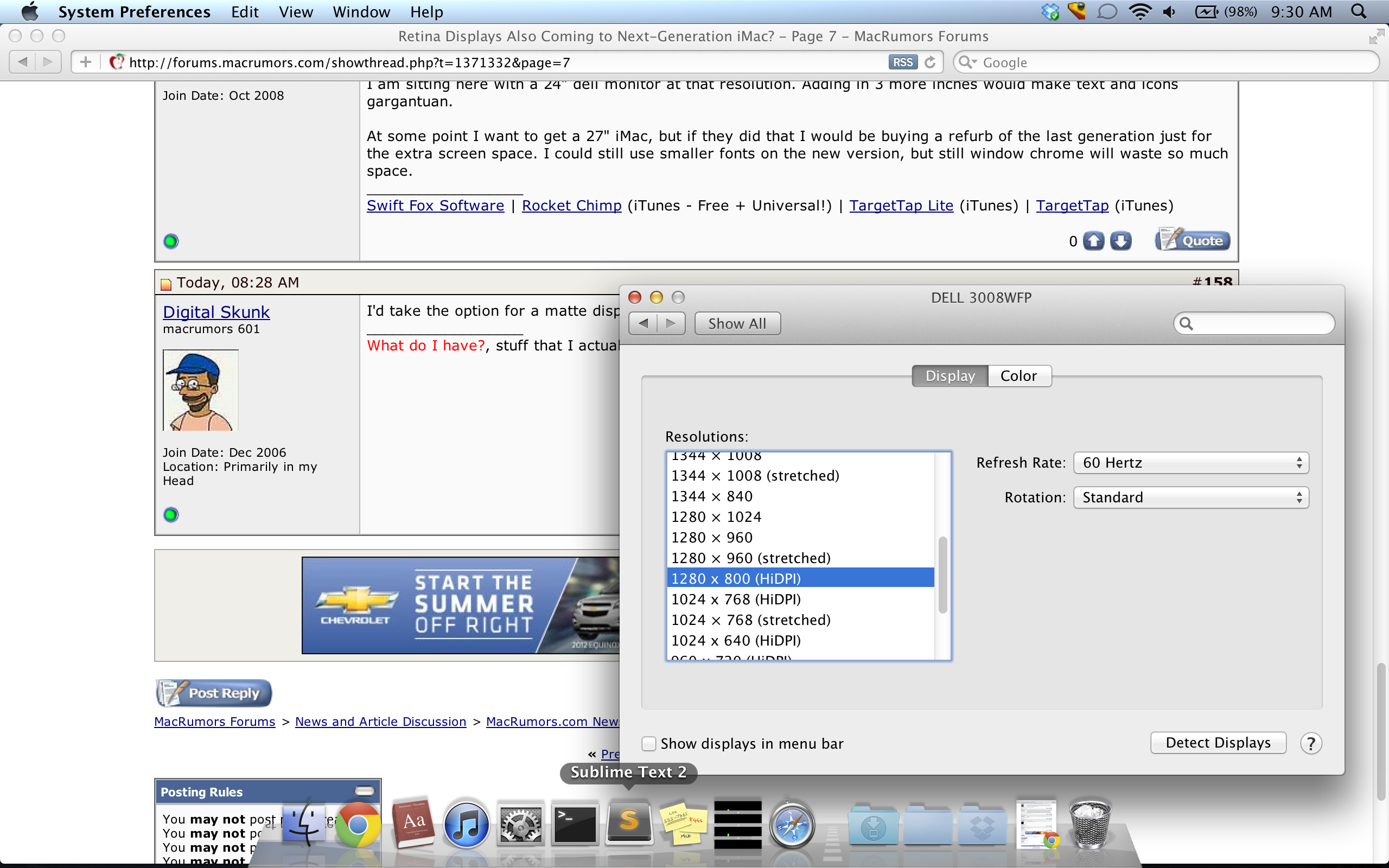Click the thumbs-up vote arrow icon
The height and width of the screenshot is (868, 1389).
tap(1093, 241)
